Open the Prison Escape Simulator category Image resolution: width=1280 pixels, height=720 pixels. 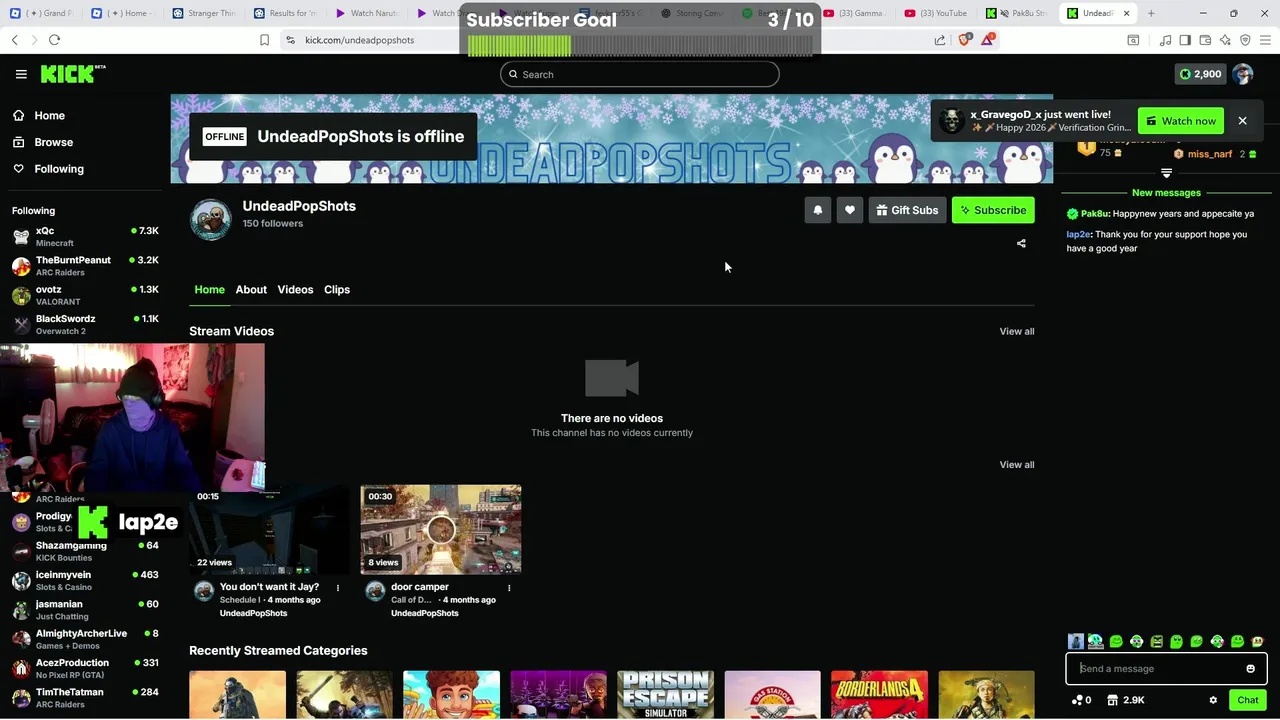click(x=665, y=695)
